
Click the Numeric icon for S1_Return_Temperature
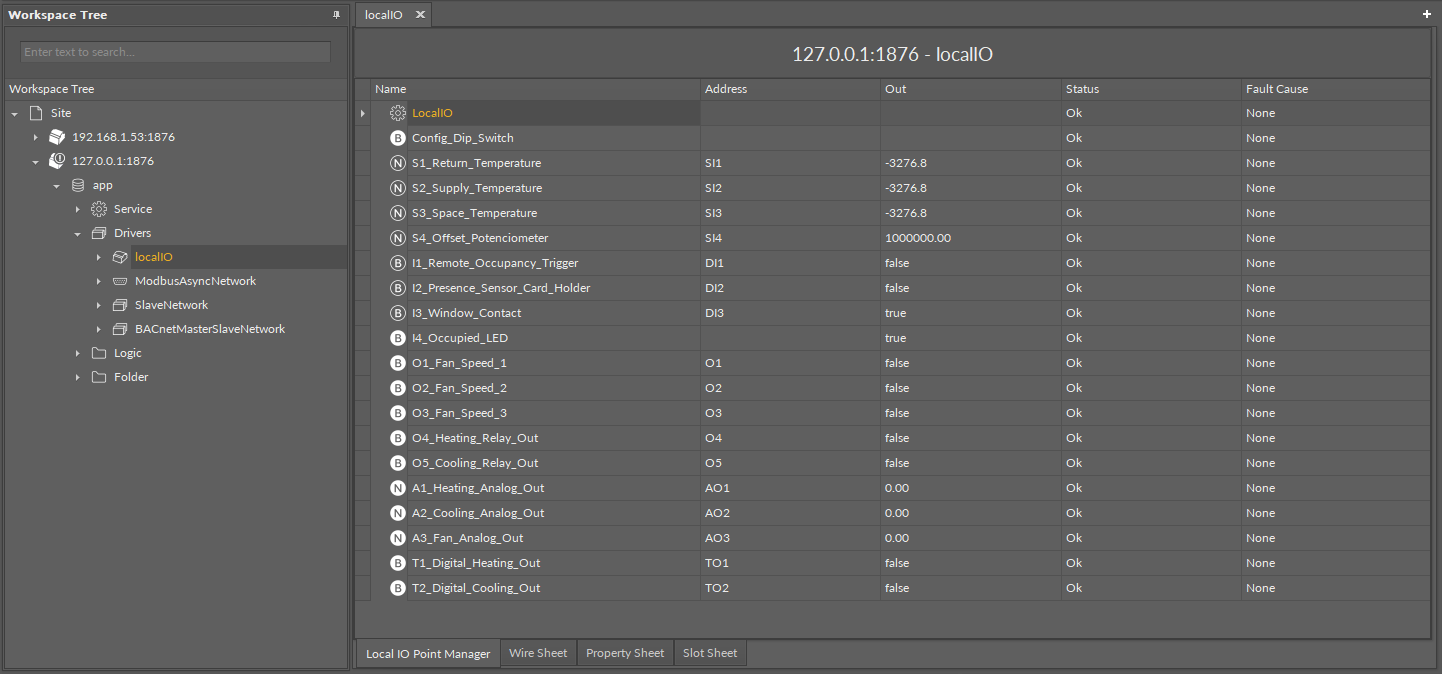(397, 163)
